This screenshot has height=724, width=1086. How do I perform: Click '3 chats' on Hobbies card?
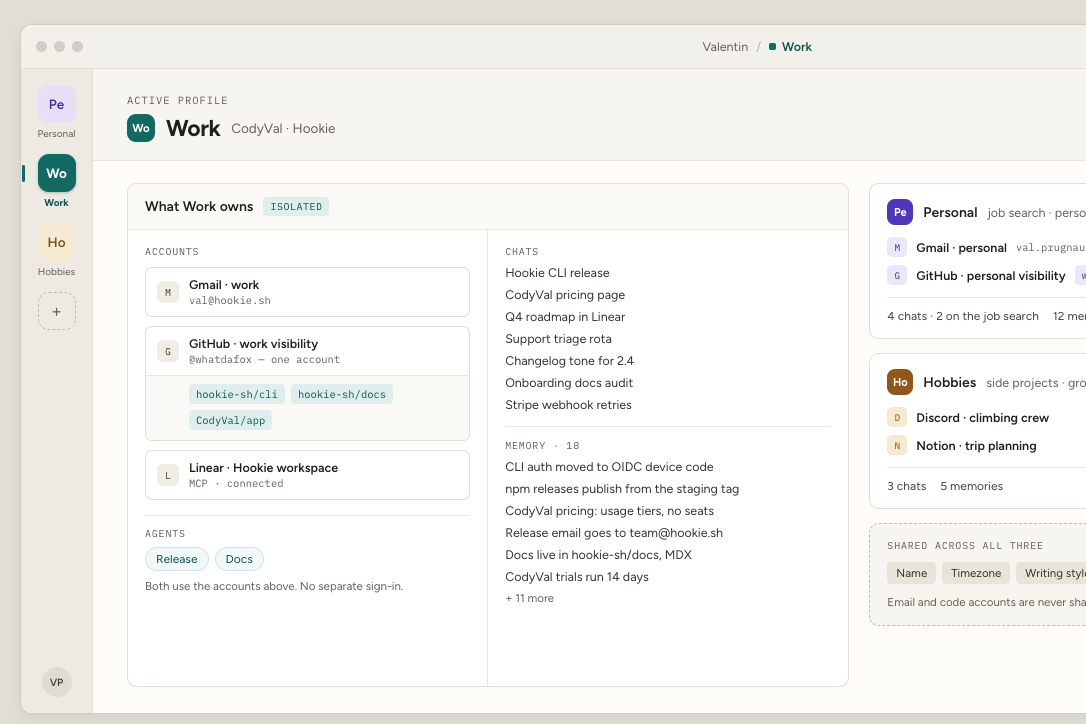tap(907, 486)
